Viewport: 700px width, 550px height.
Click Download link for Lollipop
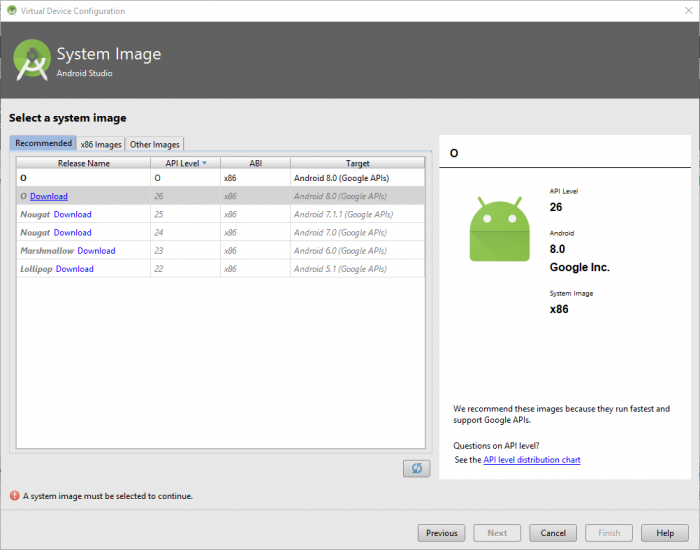[x=75, y=269]
